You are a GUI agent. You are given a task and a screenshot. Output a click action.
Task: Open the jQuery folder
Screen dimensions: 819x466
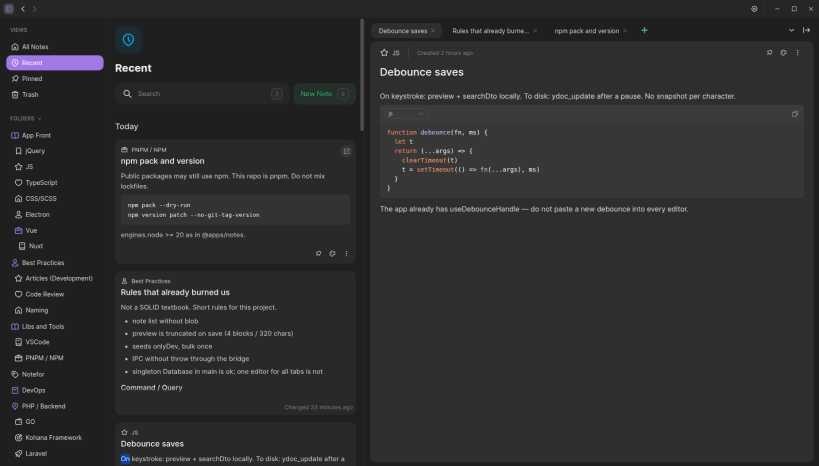[56, 151]
